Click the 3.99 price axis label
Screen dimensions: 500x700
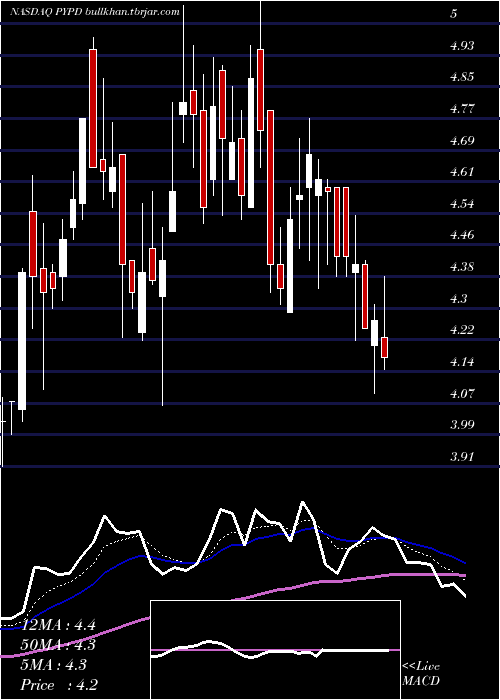pyautogui.click(x=462, y=425)
